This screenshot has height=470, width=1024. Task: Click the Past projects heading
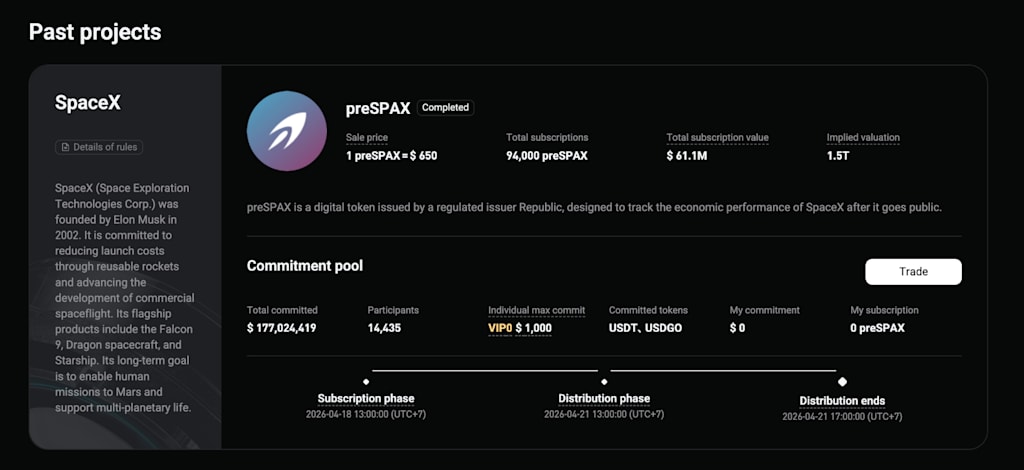95,31
